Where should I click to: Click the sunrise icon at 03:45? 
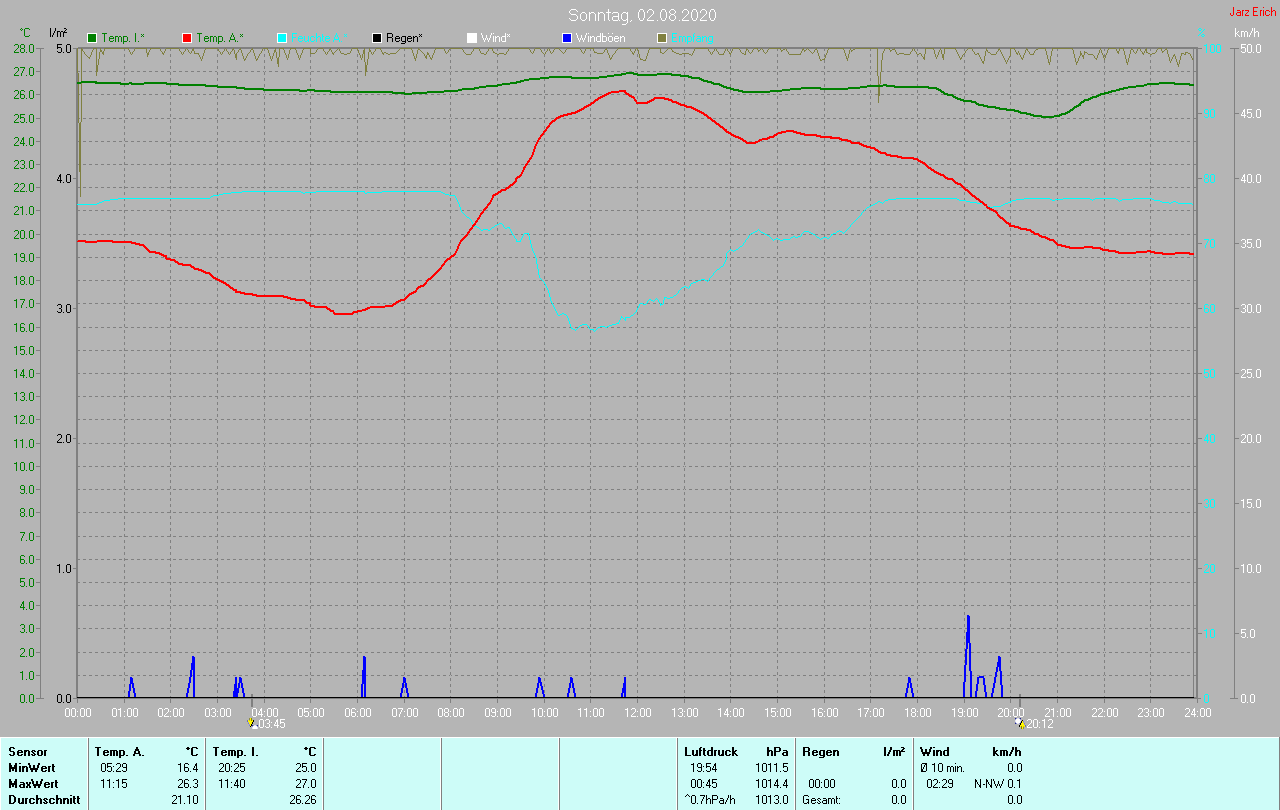coord(252,723)
